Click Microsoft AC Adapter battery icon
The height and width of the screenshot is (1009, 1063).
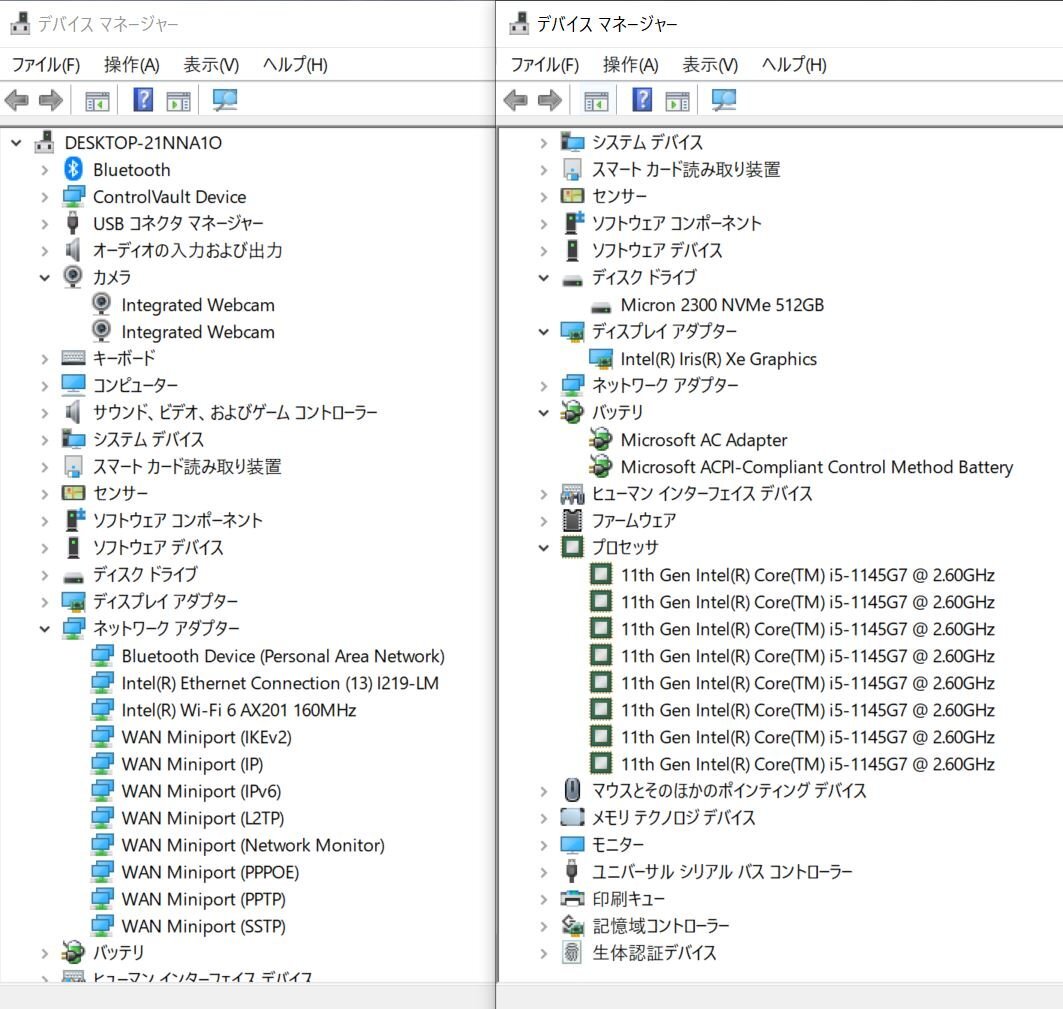[x=601, y=439]
